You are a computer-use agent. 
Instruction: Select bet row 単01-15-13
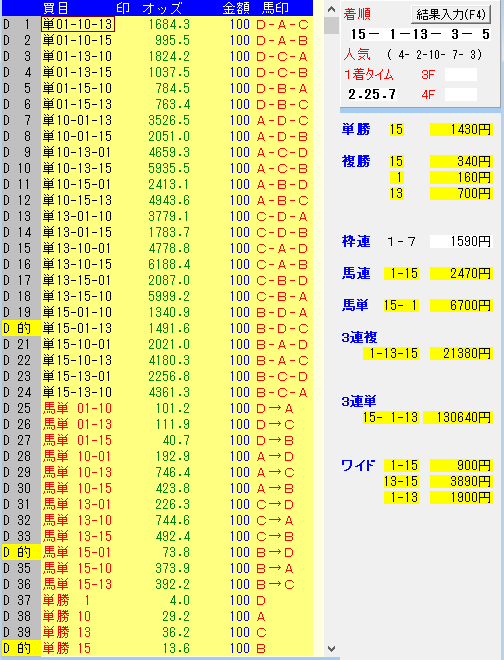click(157, 104)
